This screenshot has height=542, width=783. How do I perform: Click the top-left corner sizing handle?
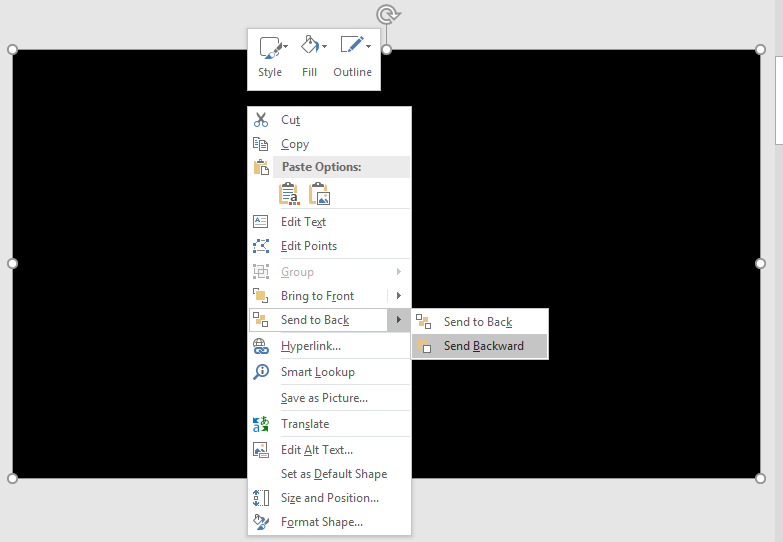[12, 49]
